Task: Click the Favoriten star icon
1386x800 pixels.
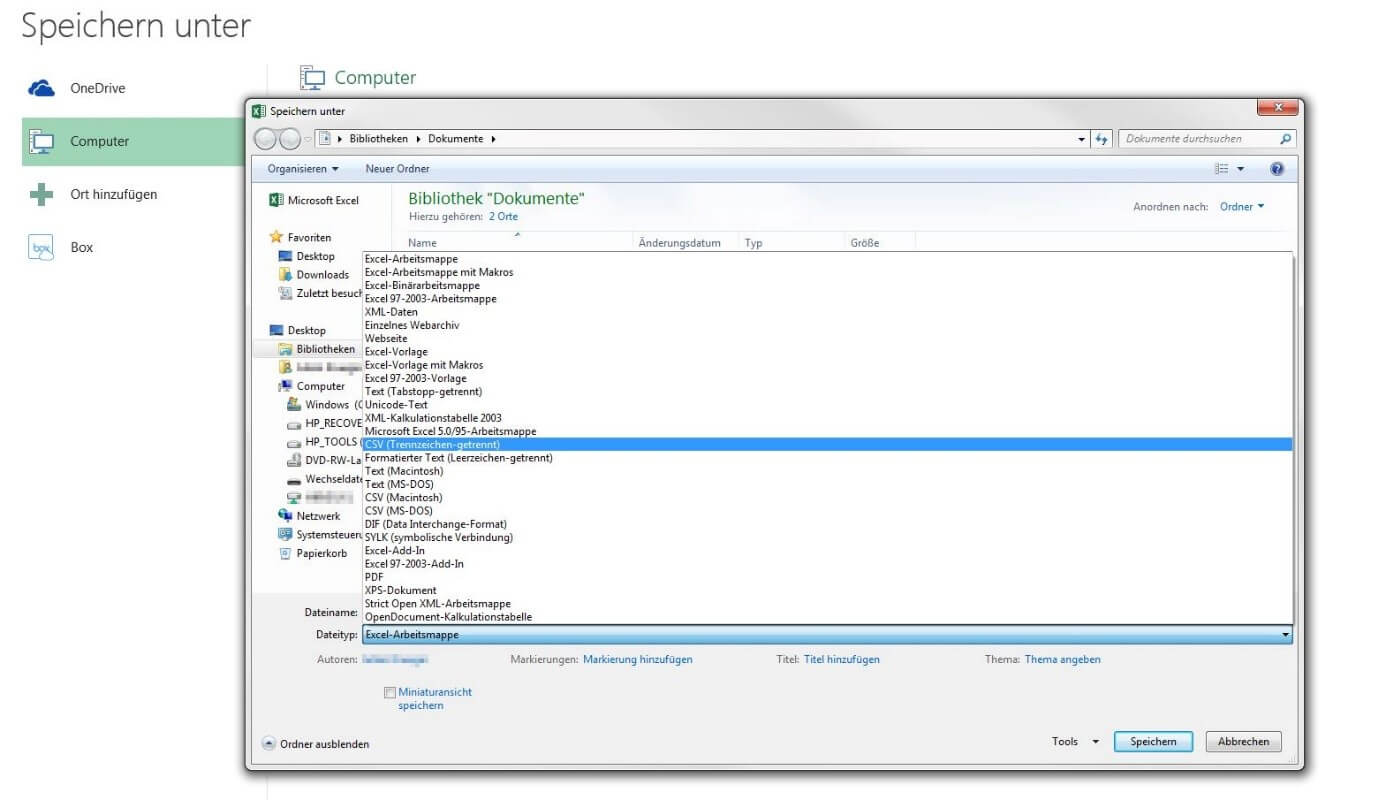Action: (276, 237)
